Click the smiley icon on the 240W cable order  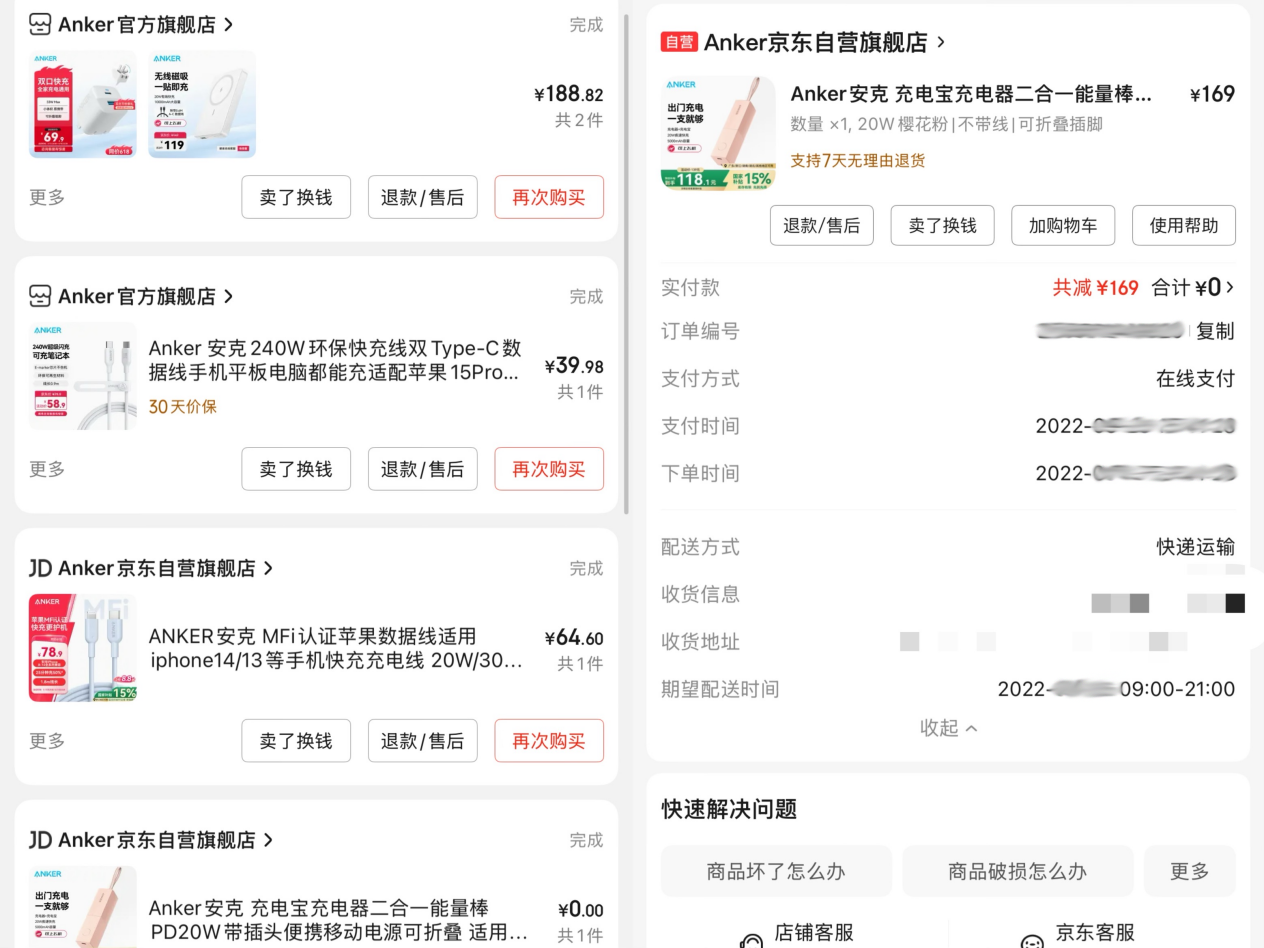click(x=38, y=296)
